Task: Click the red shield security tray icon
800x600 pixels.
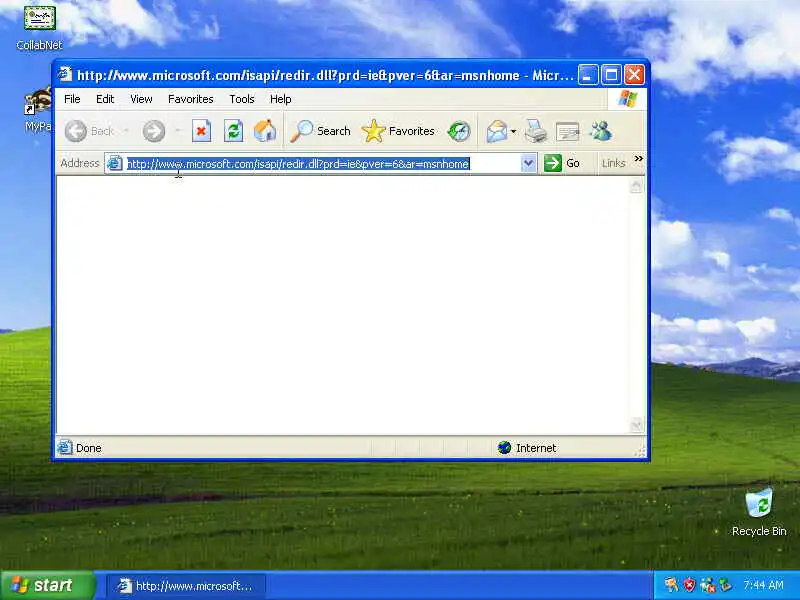Action: [689, 585]
